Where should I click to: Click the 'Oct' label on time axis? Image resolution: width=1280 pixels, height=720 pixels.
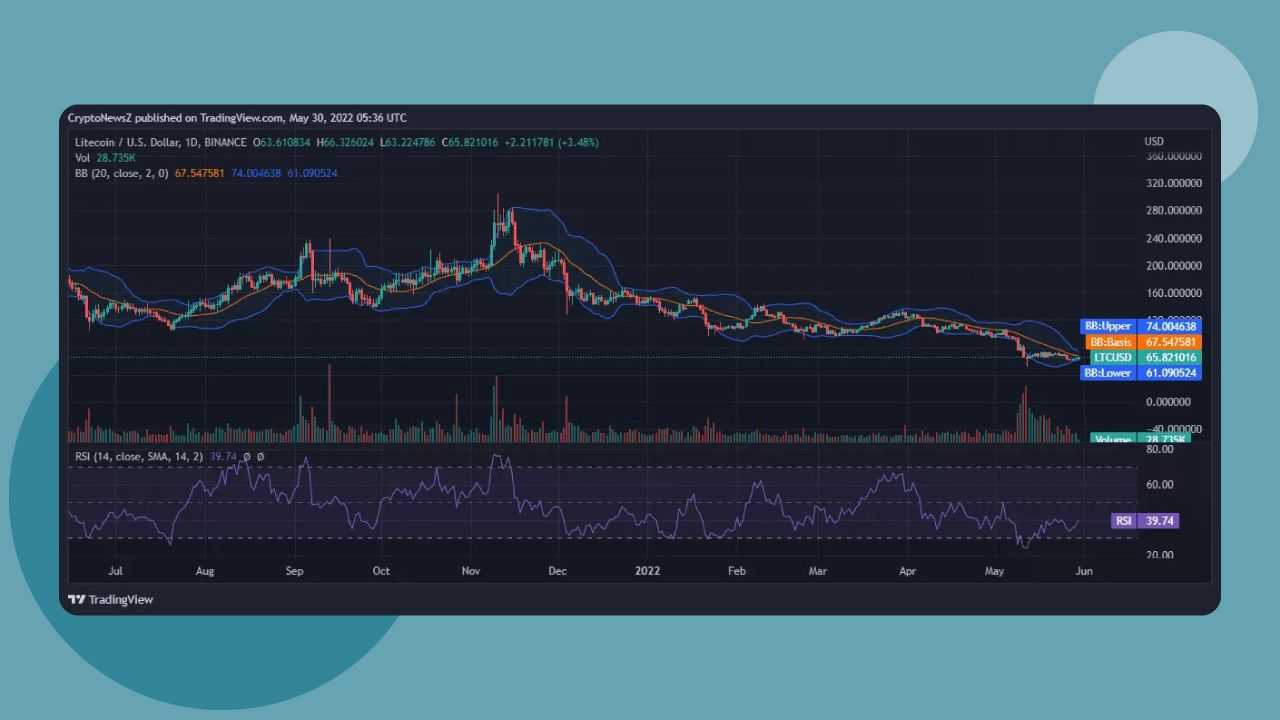pyautogui.click(x=381, y=571)
